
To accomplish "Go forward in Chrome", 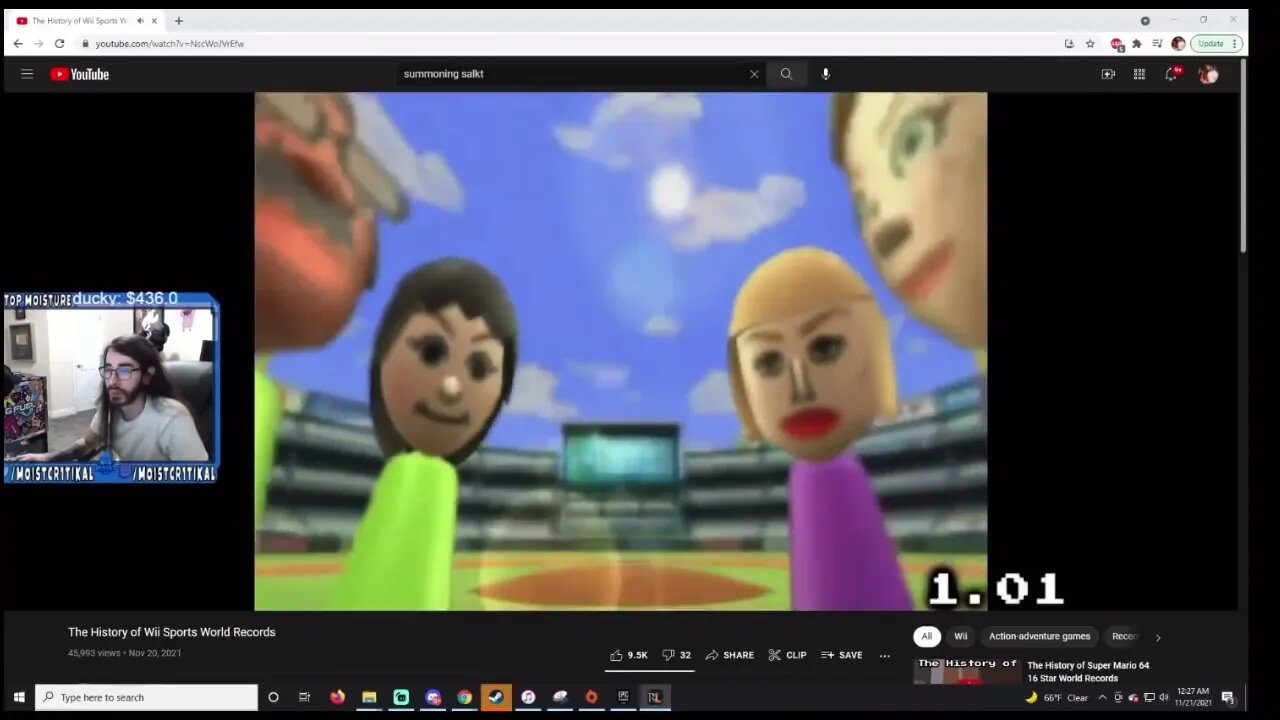I will click(38, 44).
